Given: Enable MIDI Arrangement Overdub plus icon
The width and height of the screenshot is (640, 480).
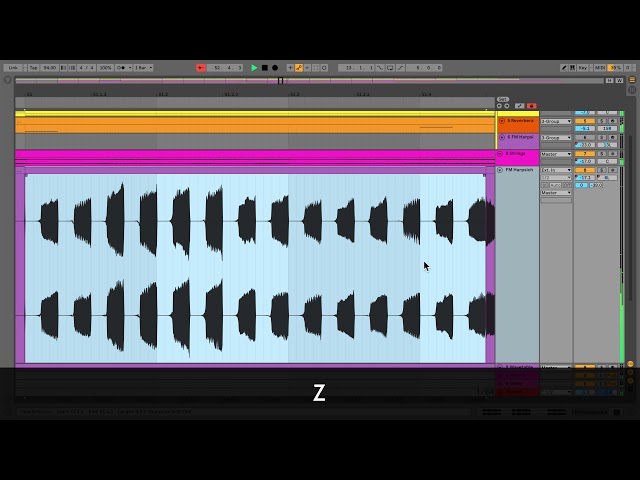Looking at the screenshot, I should tap(290, 68).
